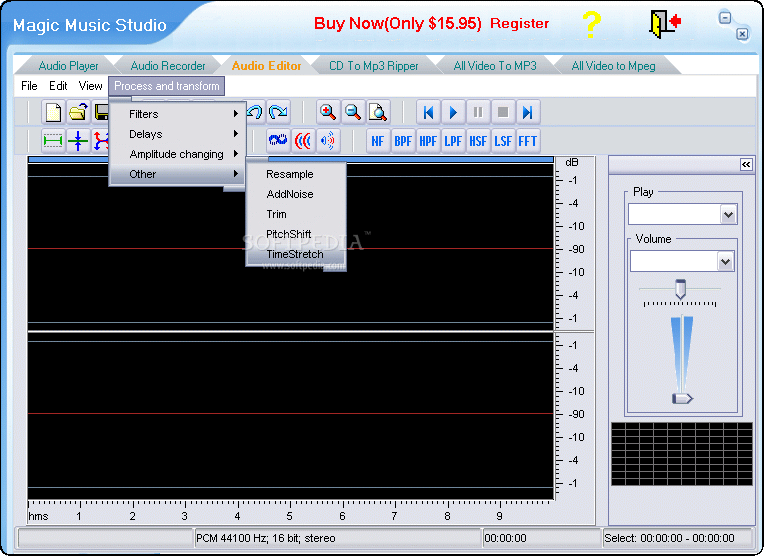
Task: Click the undo arrow icon
Action: pyautogui.click(x=254, y=112)
